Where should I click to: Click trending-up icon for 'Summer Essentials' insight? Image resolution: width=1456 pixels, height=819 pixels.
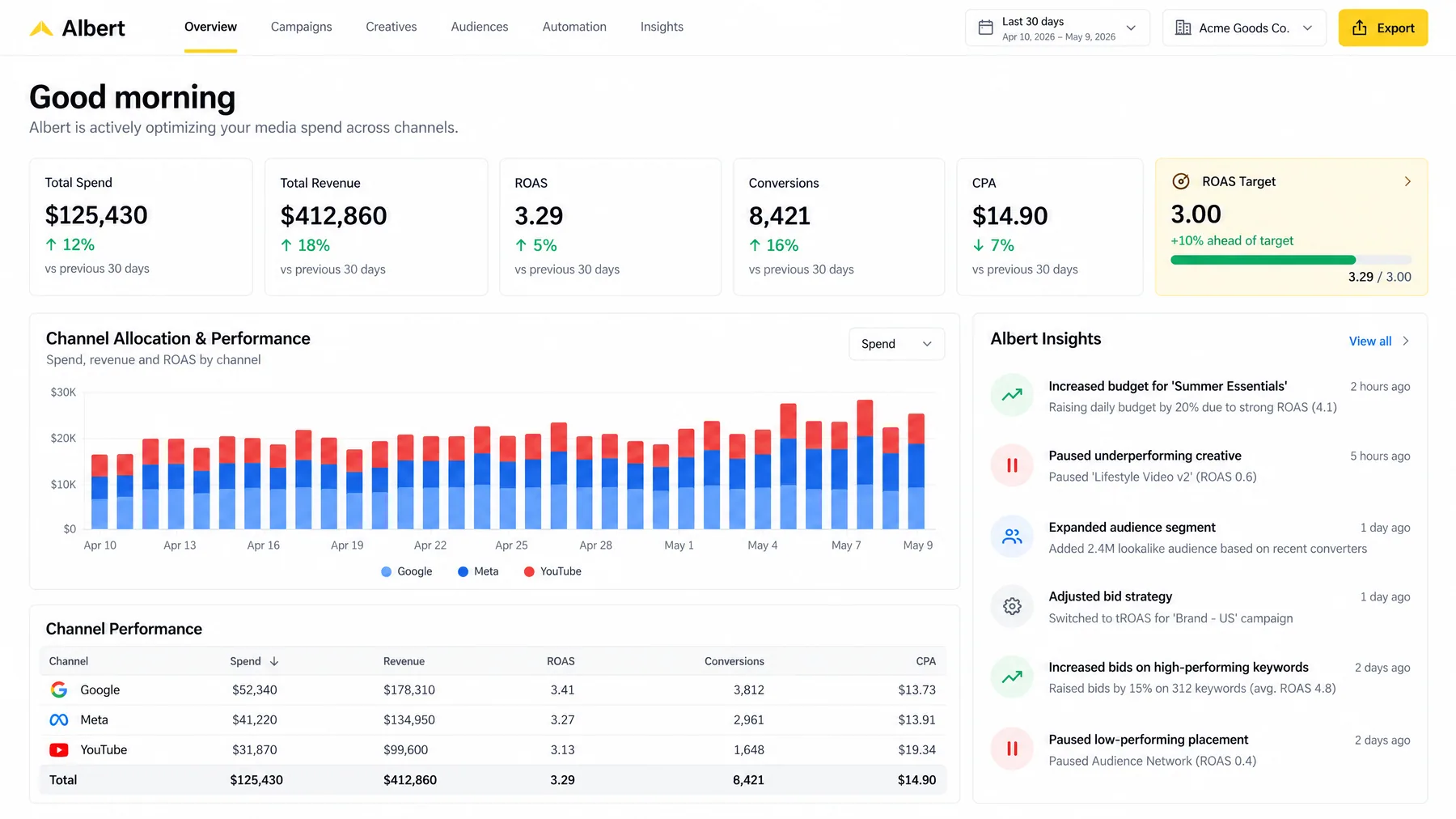1012,395
